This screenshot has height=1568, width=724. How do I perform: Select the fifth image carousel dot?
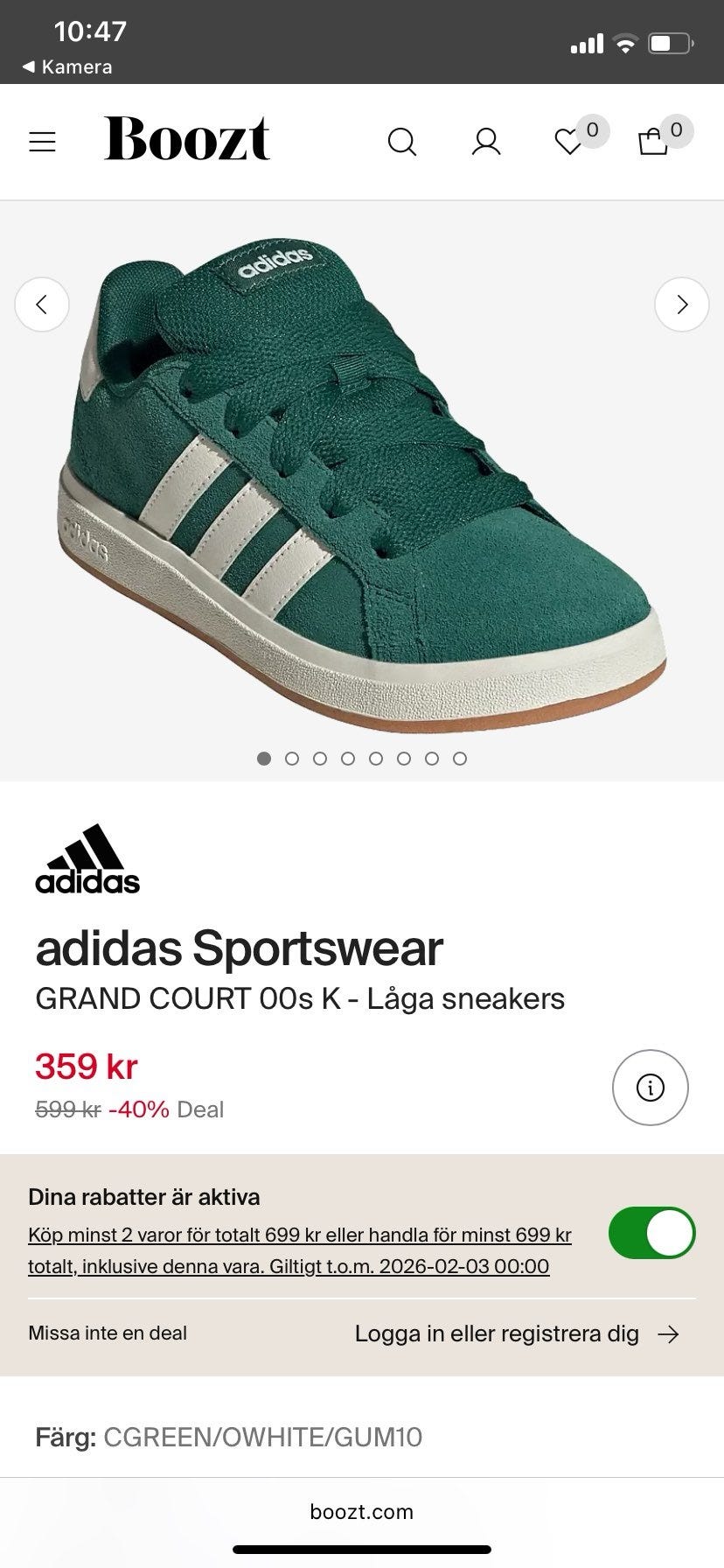coord(376,759)
